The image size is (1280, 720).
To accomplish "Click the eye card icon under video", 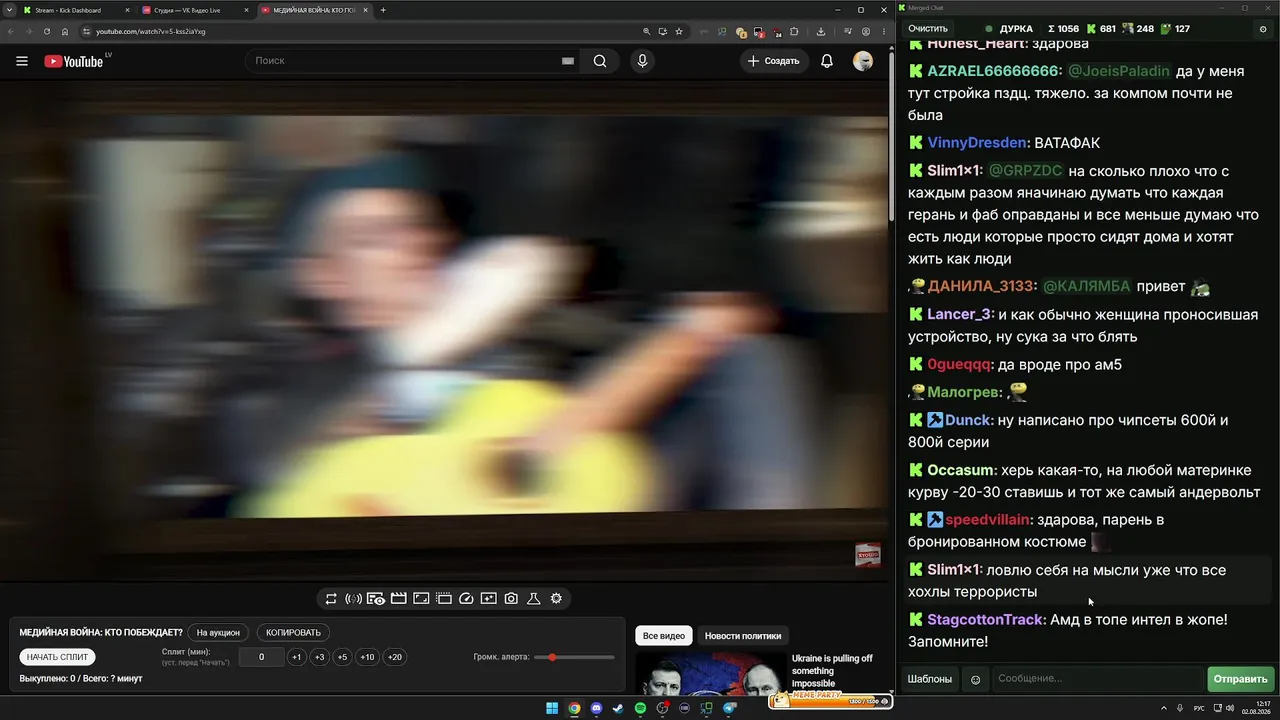I will tap(376, 599).
